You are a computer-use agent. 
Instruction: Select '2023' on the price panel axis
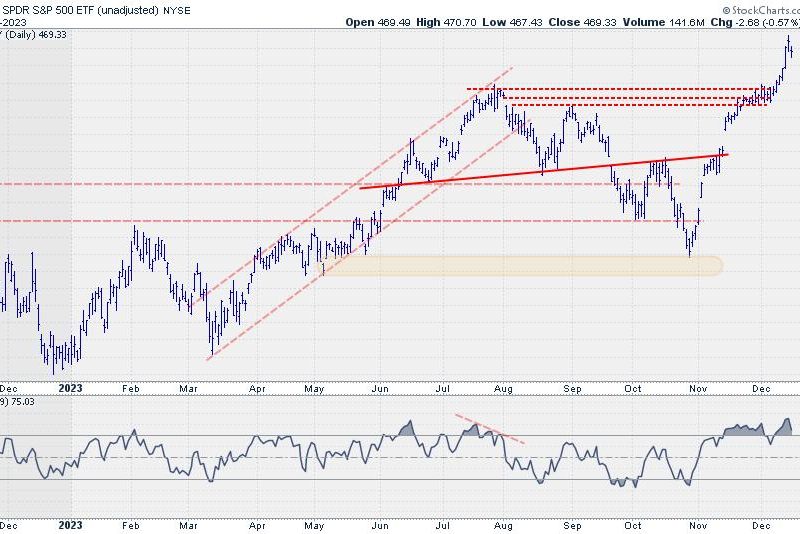pos(70,388)
